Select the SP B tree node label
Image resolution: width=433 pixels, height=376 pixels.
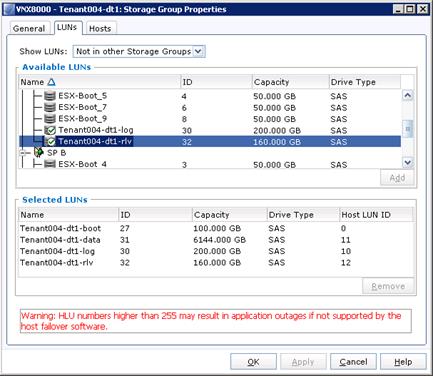(x=56, y=153)
